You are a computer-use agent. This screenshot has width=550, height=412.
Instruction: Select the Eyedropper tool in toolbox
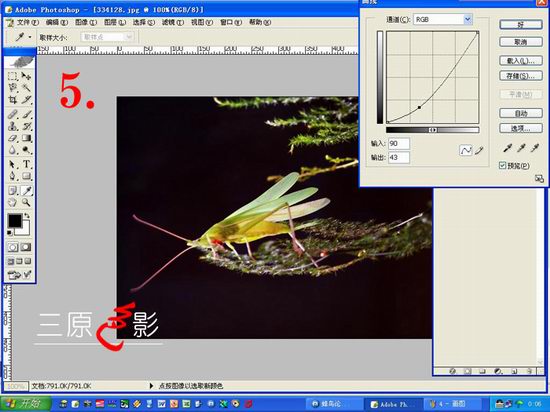click(26, 190)
